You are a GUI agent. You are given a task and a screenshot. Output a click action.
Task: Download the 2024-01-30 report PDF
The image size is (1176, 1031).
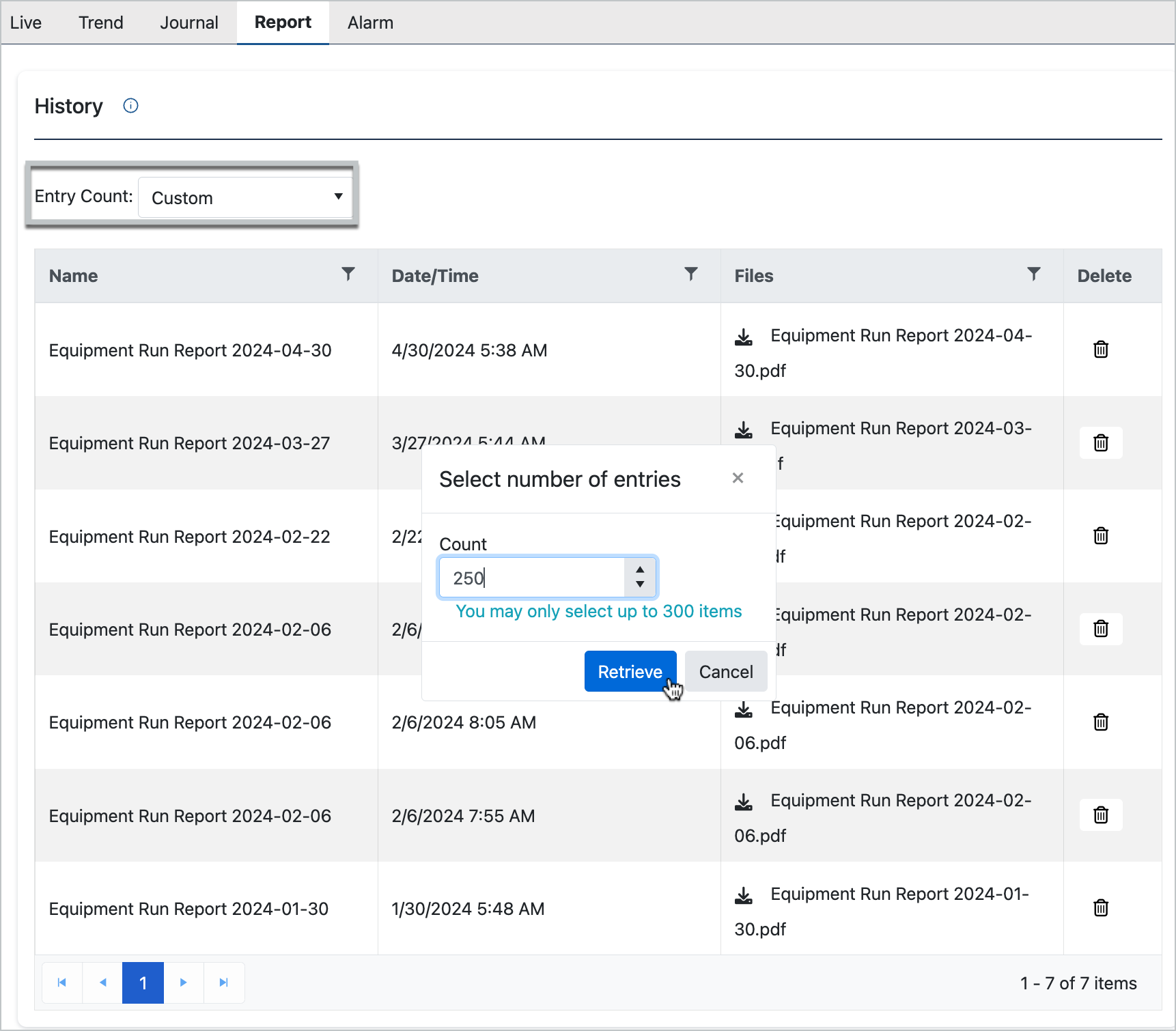[x=744, y=896]
